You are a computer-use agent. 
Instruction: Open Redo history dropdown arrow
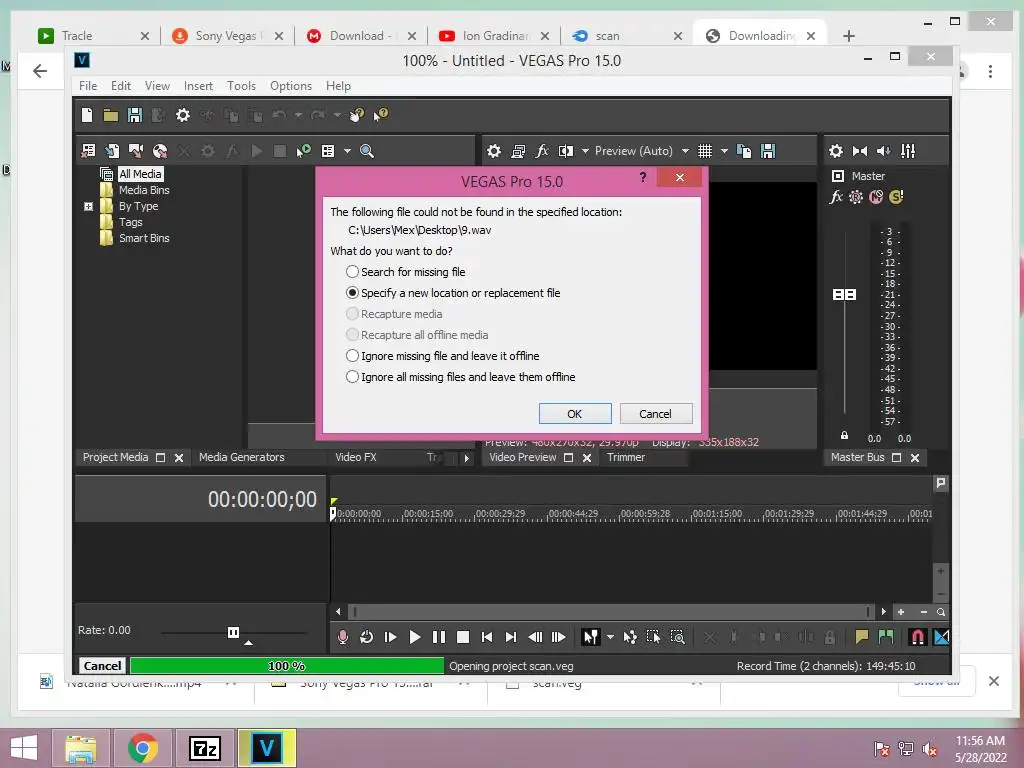point(337,116)
